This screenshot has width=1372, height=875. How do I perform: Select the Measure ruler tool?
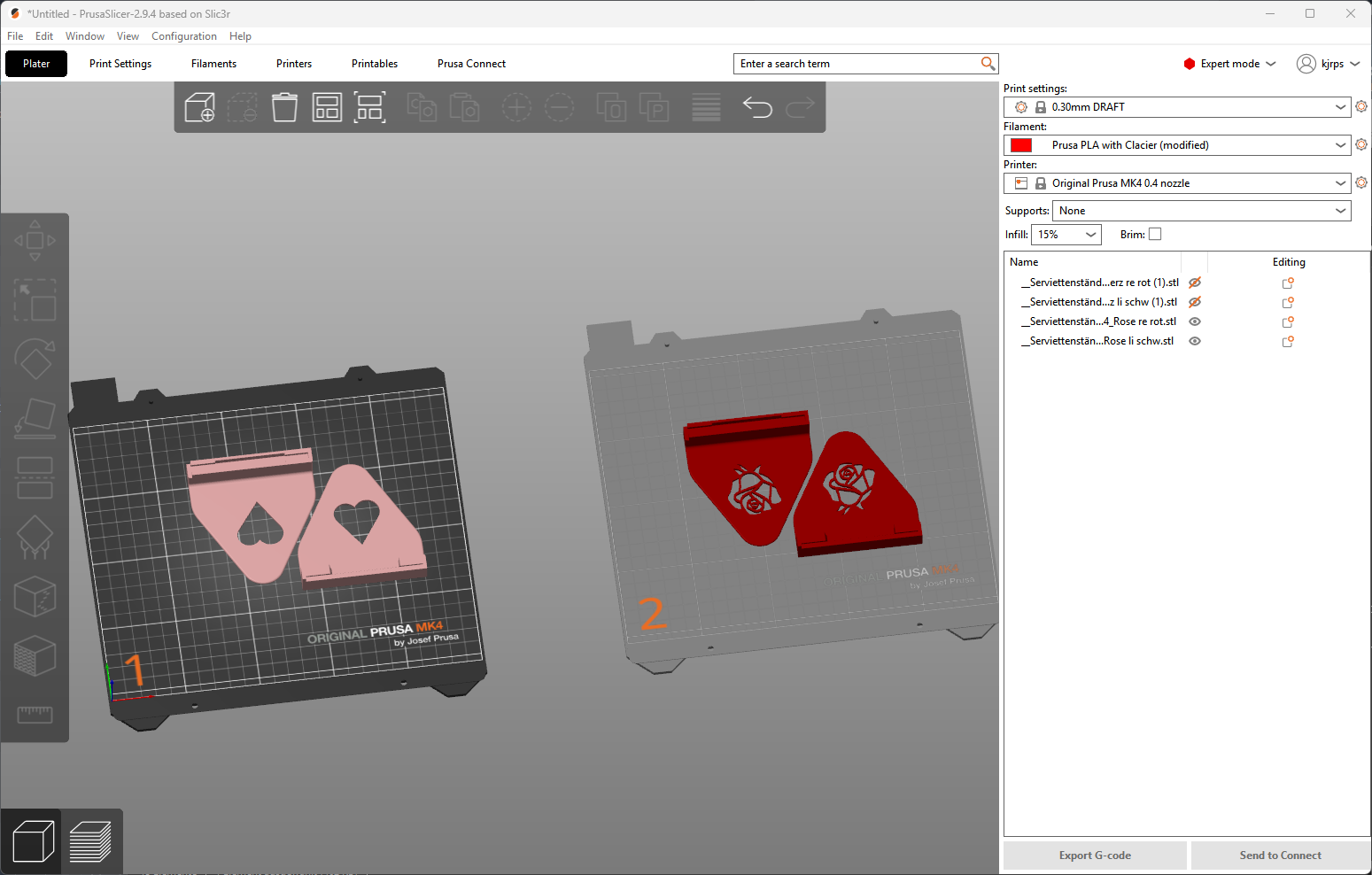(35, 714)
